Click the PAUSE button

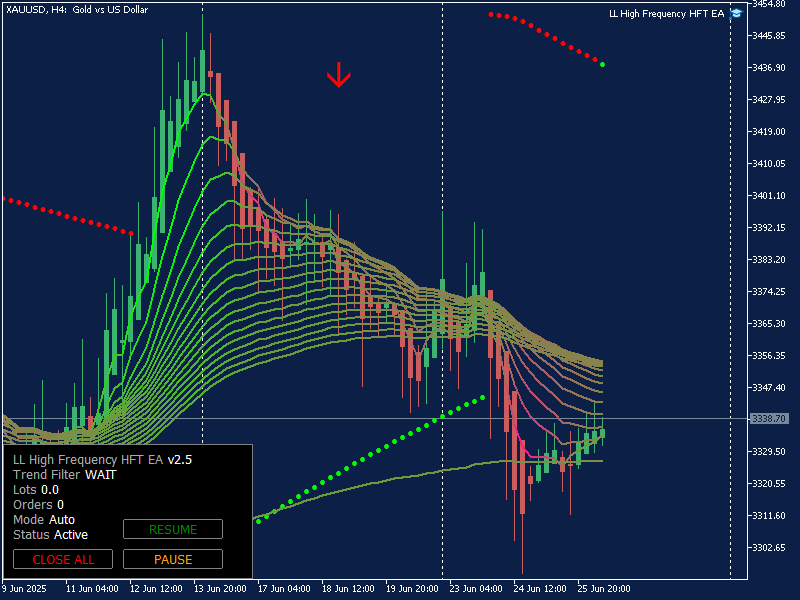point(173,559)
